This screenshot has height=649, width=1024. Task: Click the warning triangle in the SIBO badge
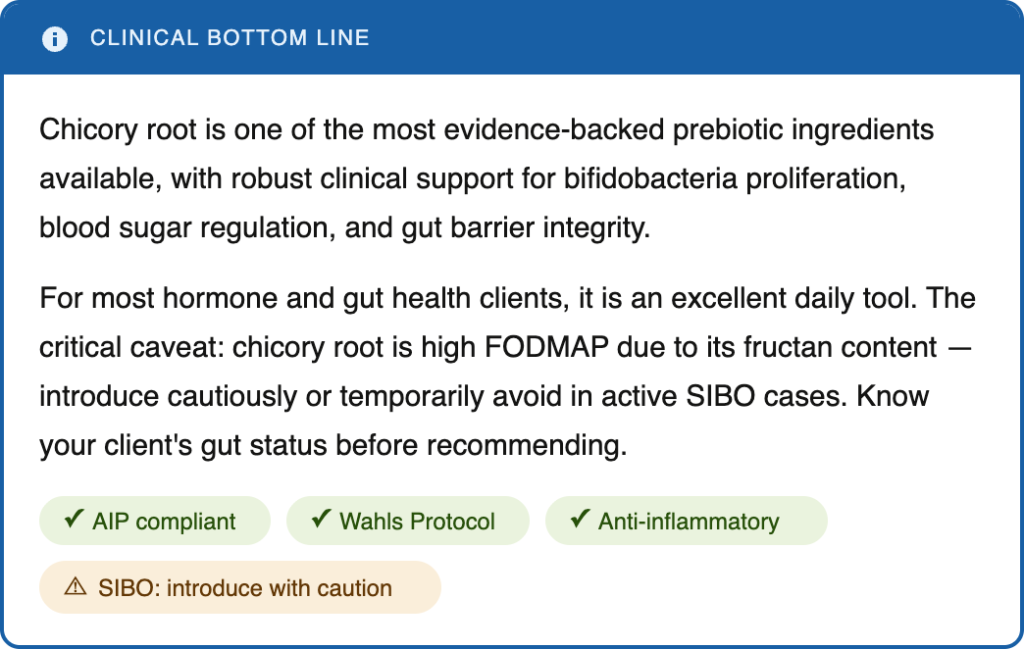(76, 588)
